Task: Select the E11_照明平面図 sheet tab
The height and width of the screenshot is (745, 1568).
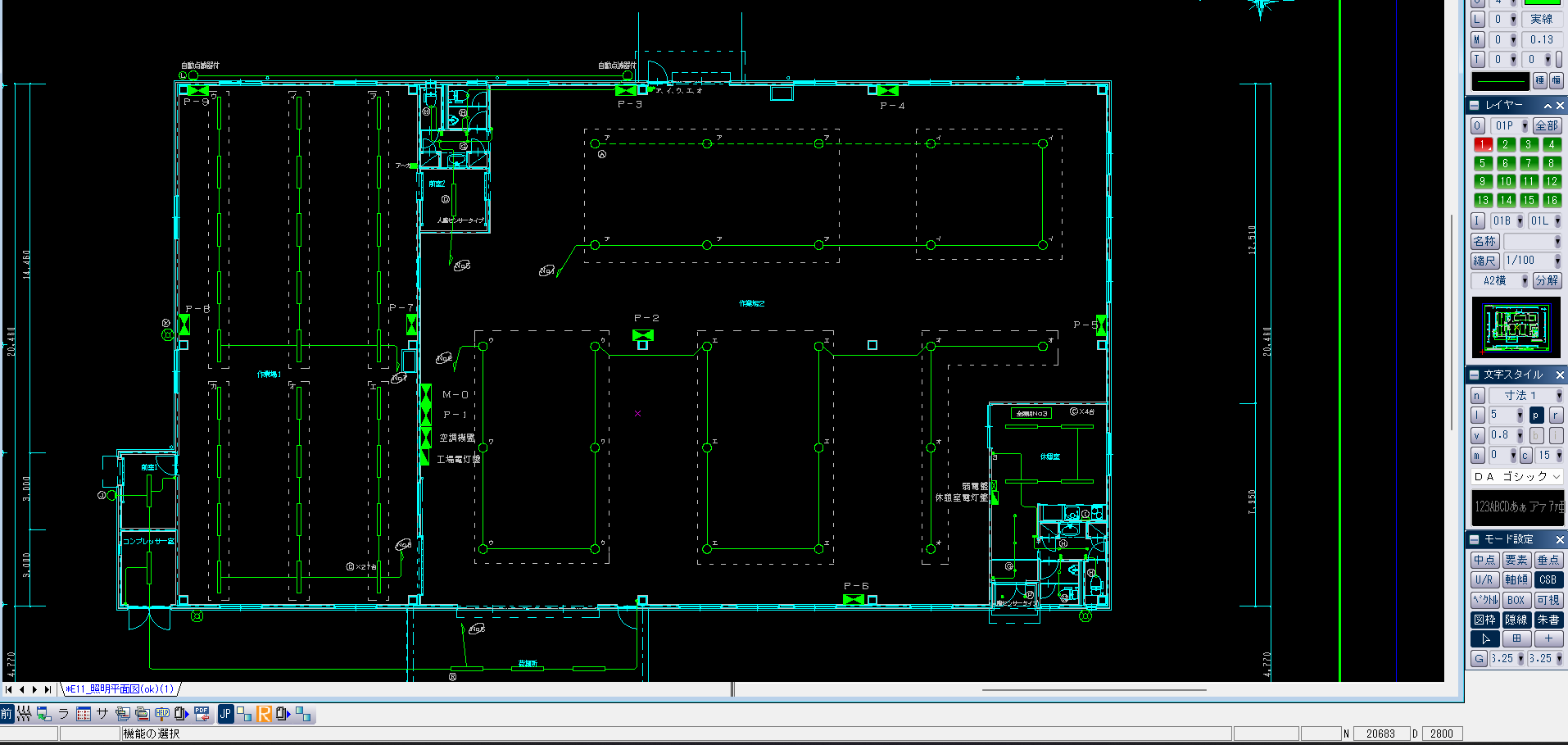Action: click(x=120, y=689)
